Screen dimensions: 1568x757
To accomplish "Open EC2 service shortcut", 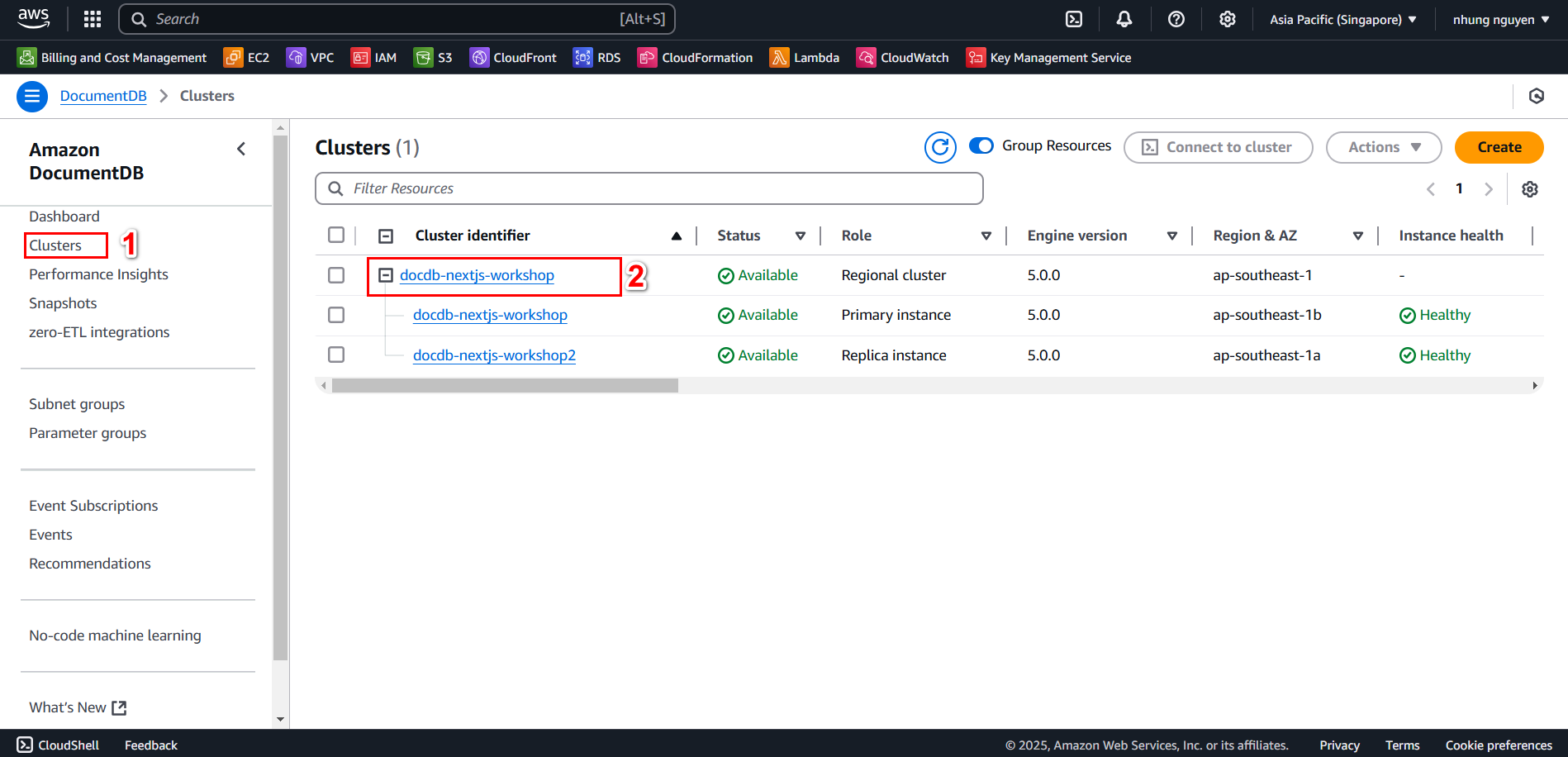I will pyautogui.click(x=246, y=57).
